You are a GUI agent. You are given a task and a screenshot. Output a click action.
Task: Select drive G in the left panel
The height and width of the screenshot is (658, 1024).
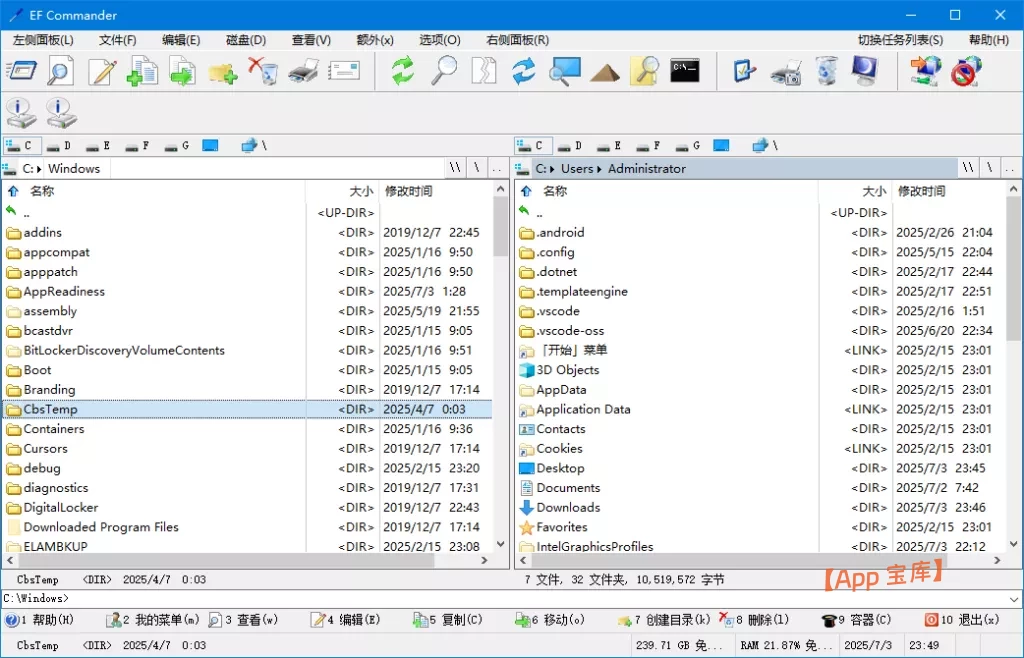click(178, 146)
